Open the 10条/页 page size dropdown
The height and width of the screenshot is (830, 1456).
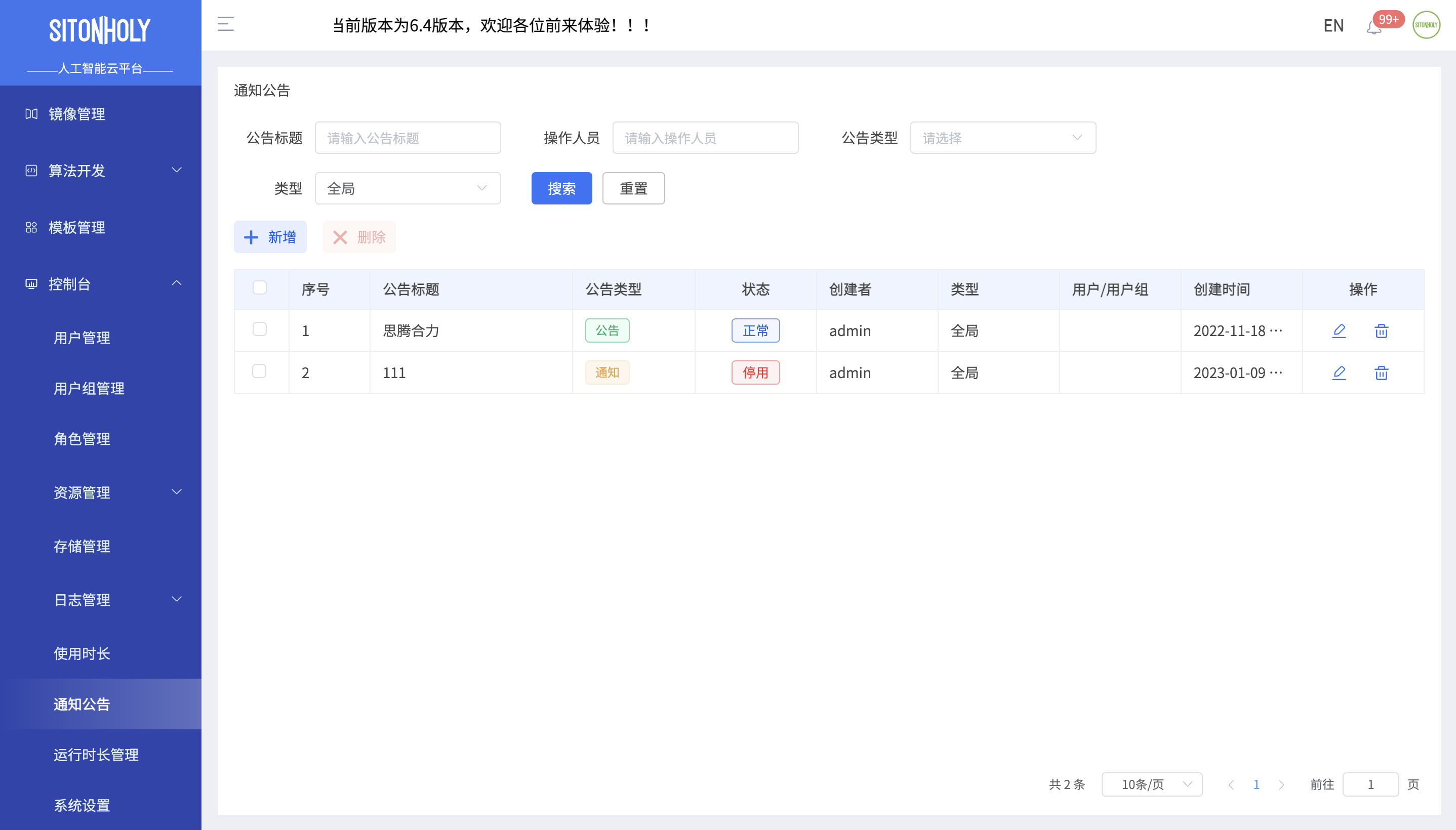pos(1152,785)
